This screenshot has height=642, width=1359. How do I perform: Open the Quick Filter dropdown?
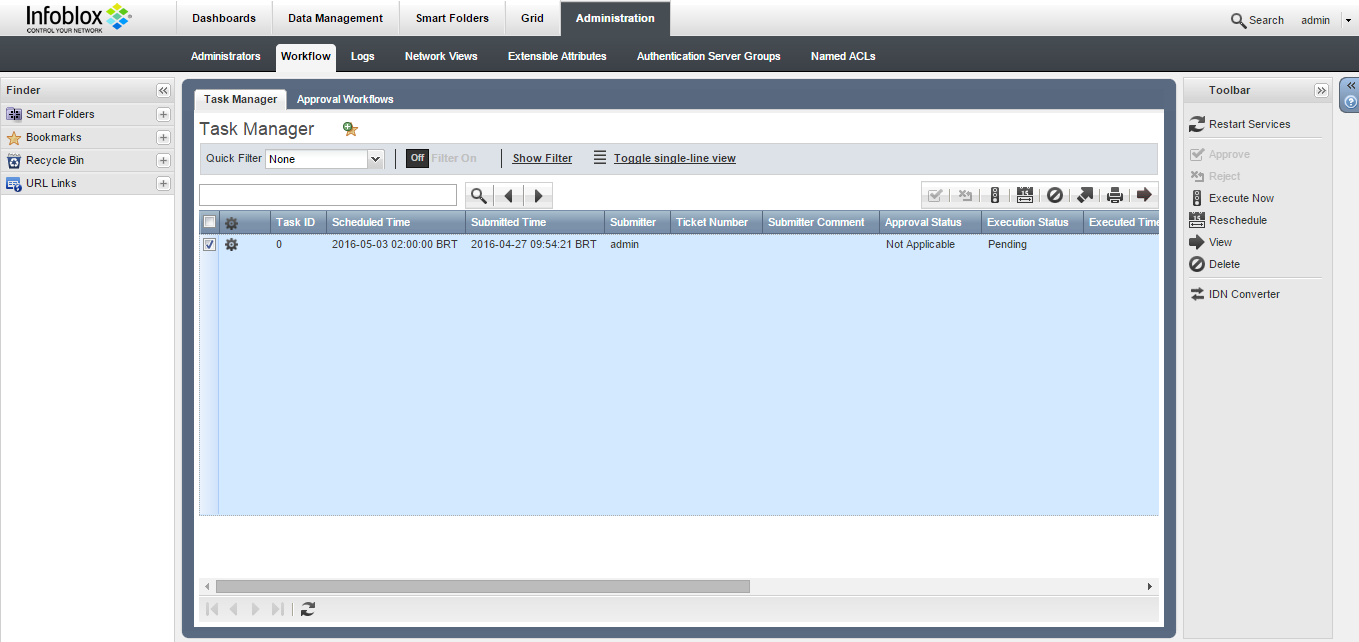[376, 159]
